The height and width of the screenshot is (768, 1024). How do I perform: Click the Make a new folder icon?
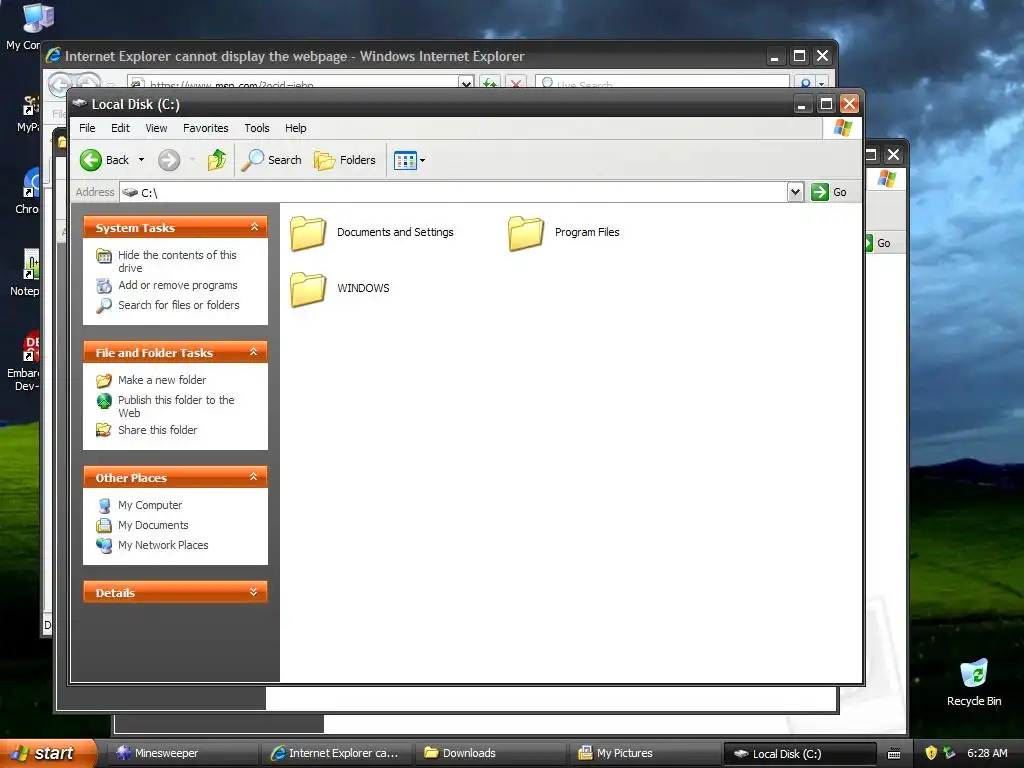104,380
